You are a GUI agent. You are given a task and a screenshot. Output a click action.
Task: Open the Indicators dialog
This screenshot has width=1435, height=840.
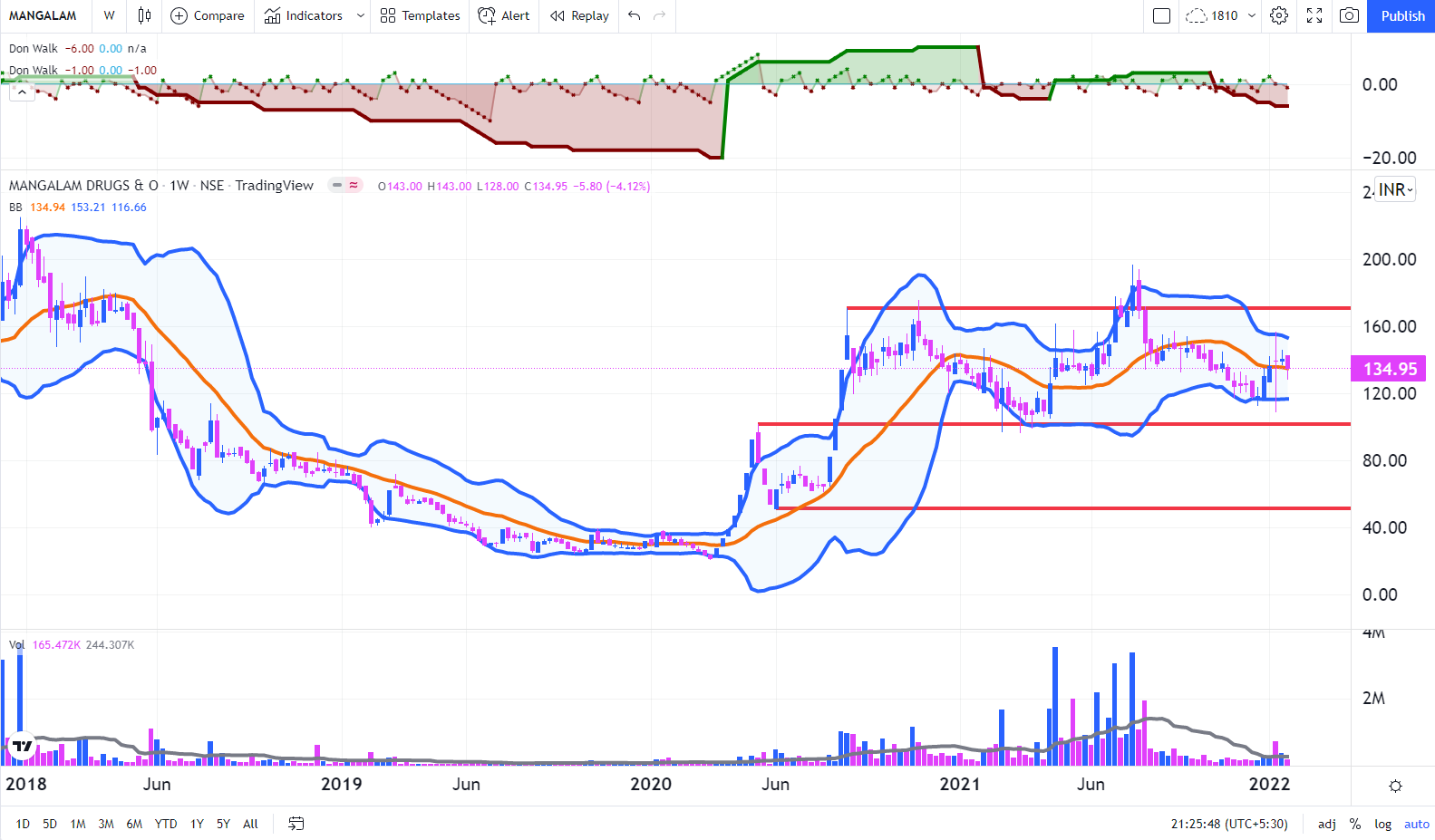coord(304,15)
